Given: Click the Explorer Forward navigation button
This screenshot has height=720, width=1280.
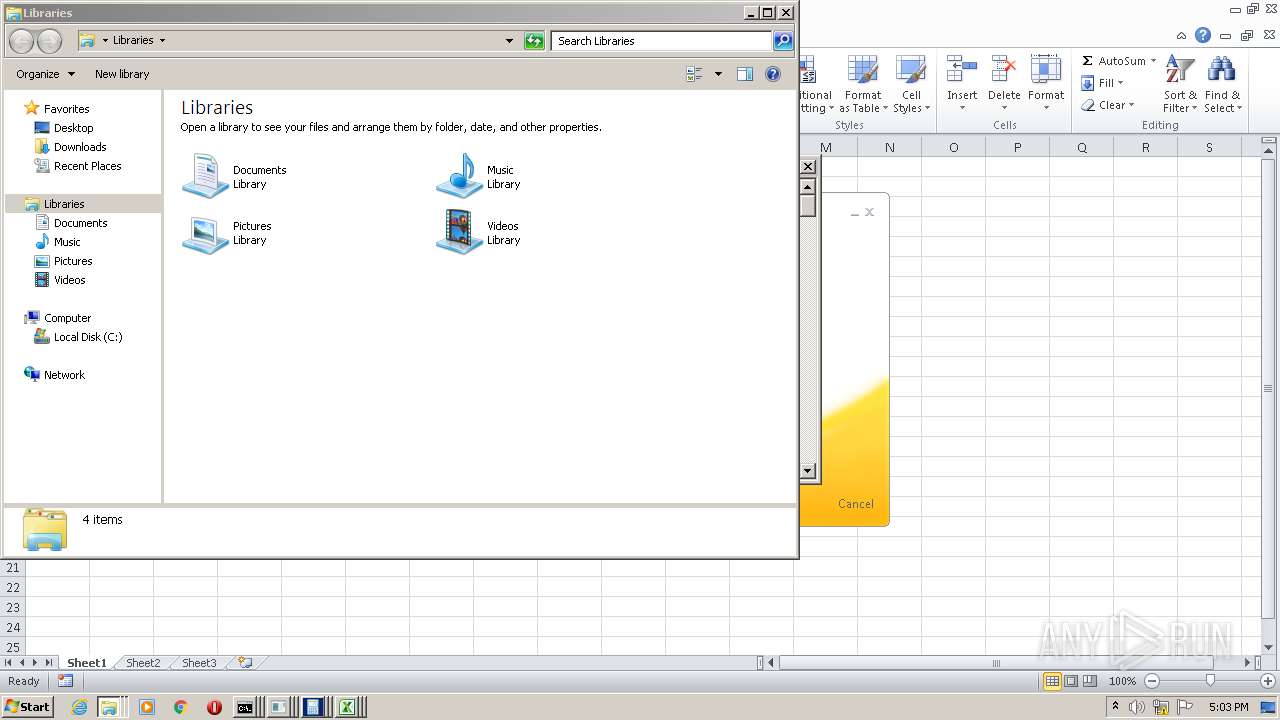Looking at the screenshot, I should click(49, 41).
